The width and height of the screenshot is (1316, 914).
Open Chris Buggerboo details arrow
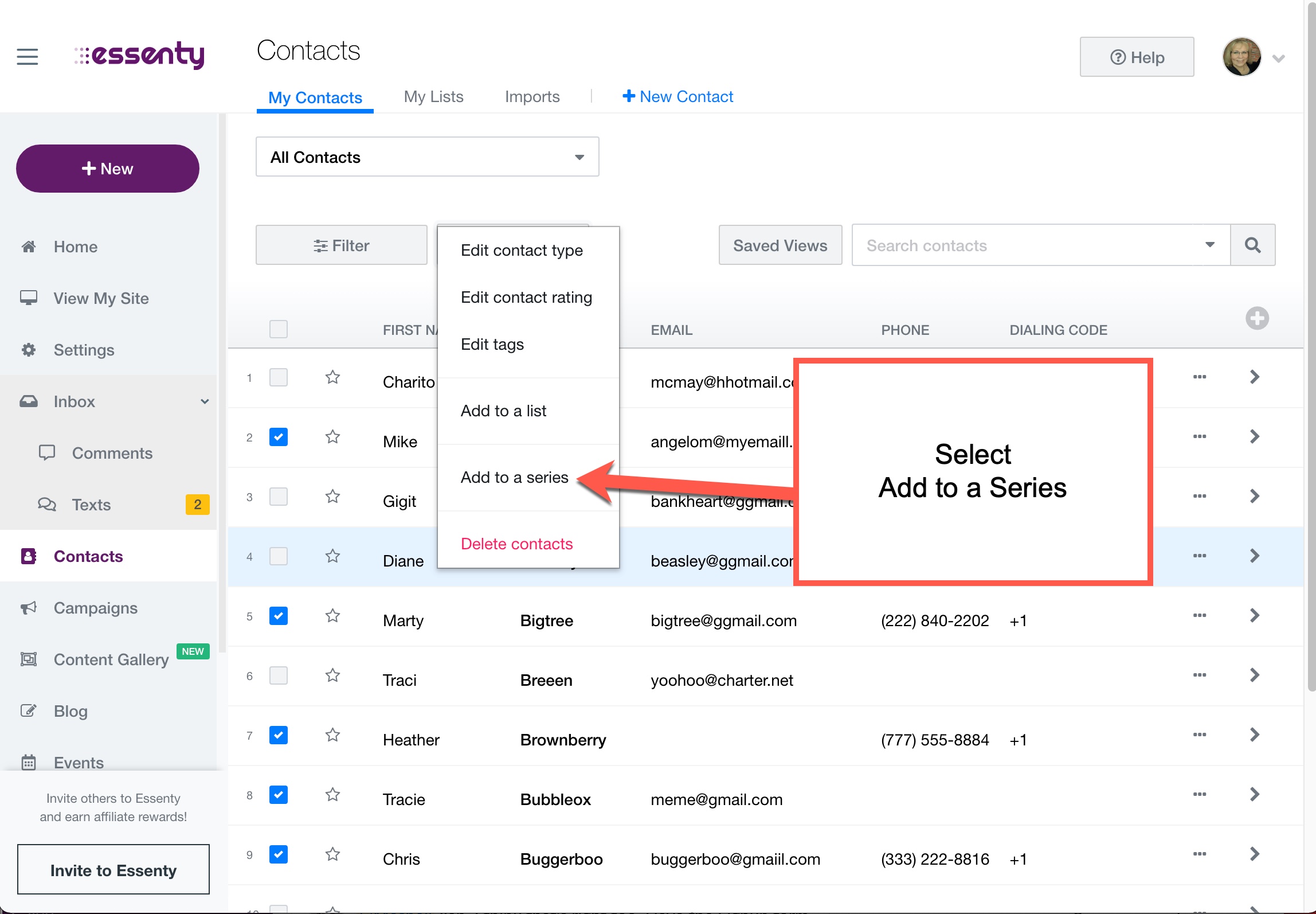click(x=1254, y=854)
